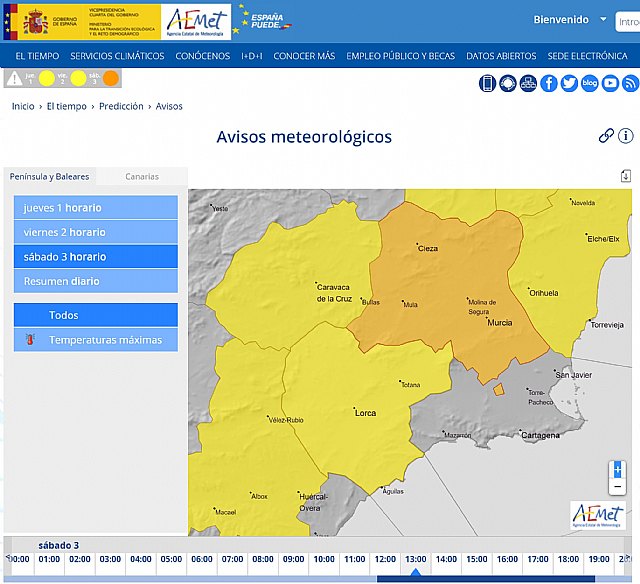Open AEMET YouTube channel icon

[610, 83]
